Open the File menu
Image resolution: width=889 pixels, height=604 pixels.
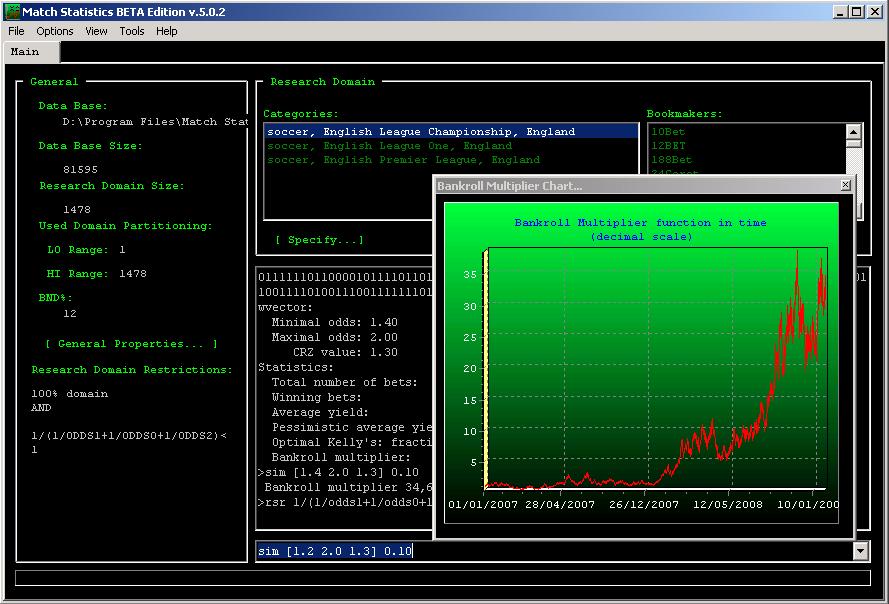tap(16, 31)
